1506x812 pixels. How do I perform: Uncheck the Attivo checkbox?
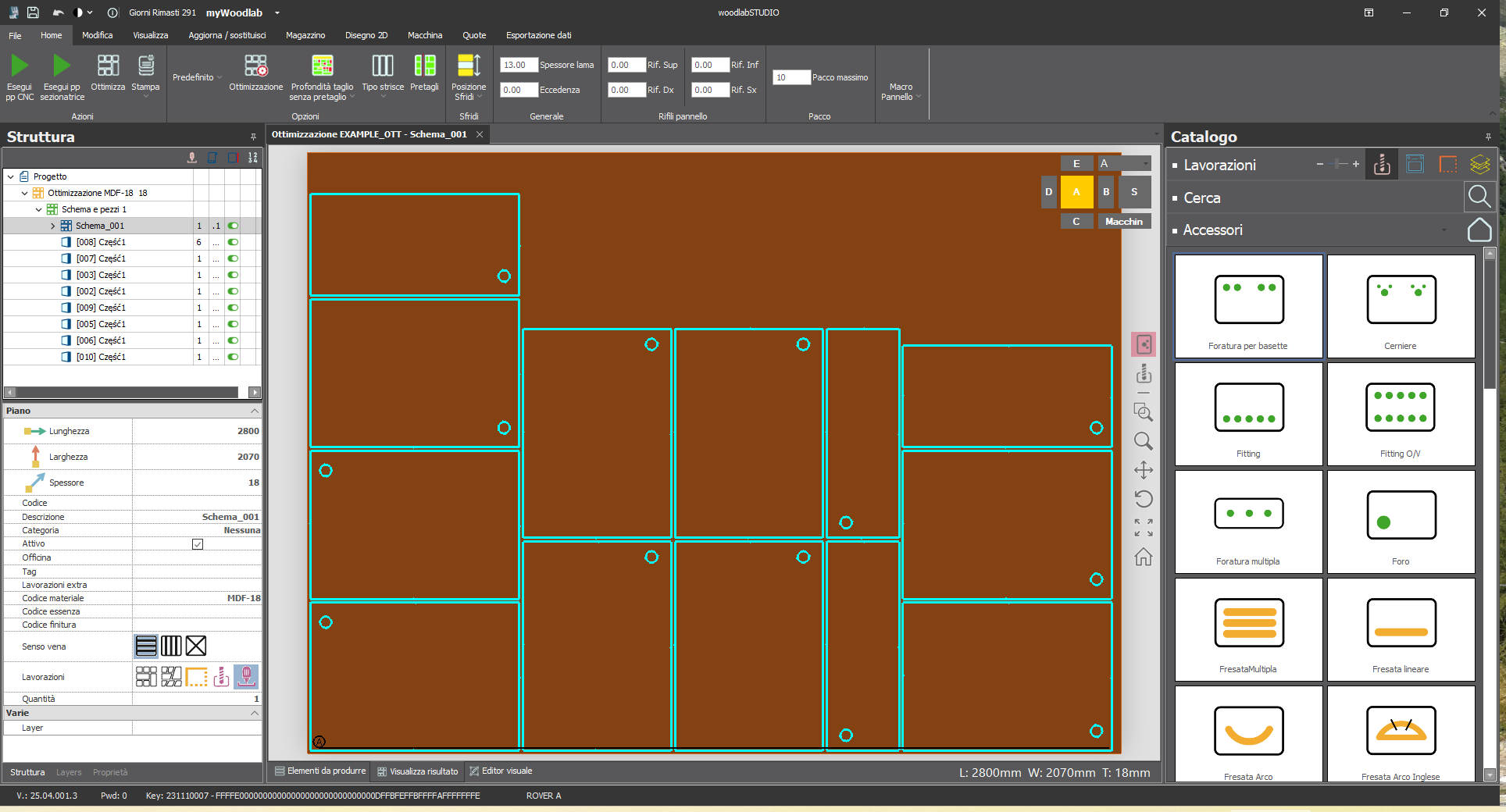tap(198, 543)
